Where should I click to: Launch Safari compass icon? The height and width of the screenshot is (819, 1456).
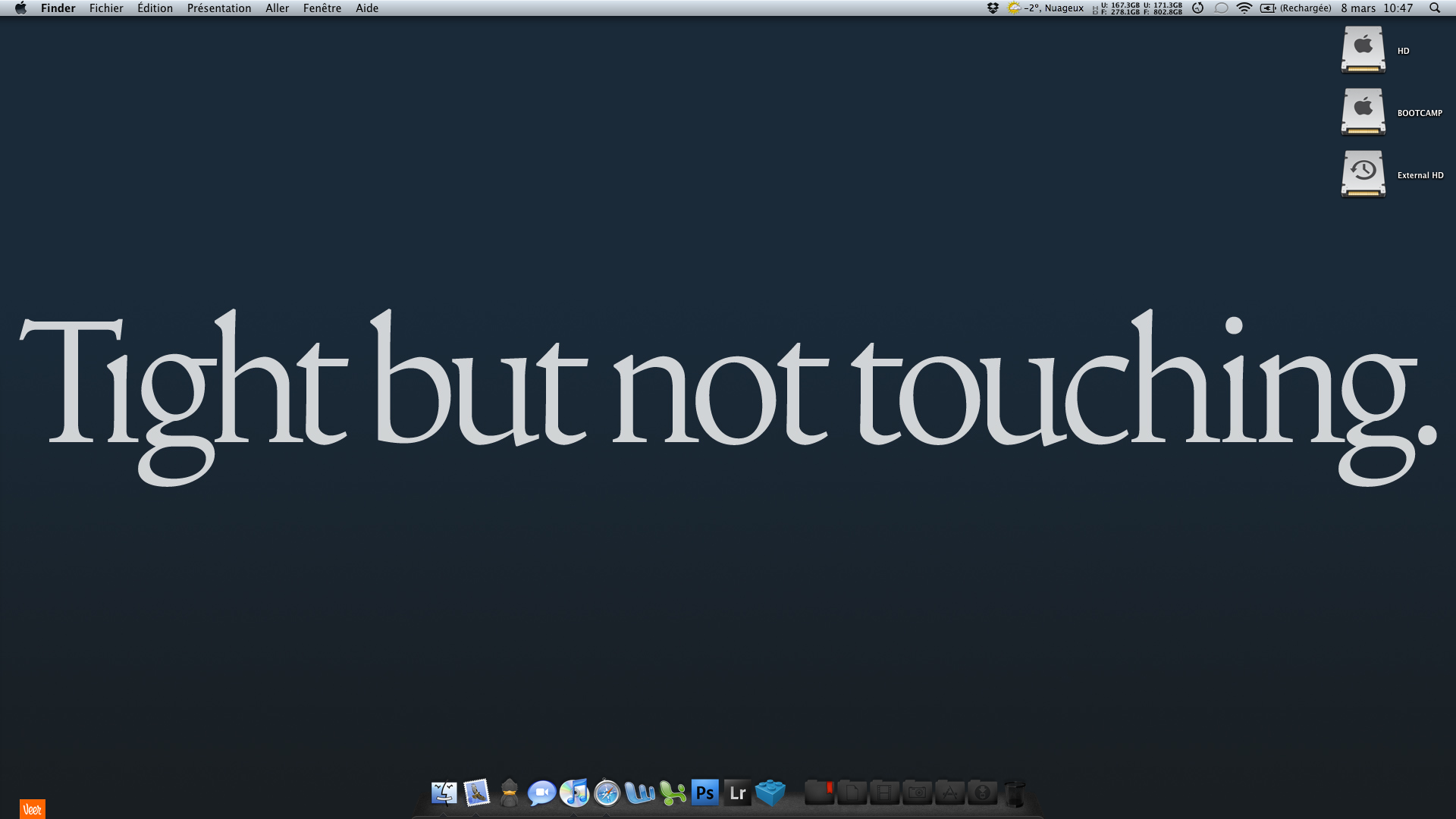(x=607, y=793)
